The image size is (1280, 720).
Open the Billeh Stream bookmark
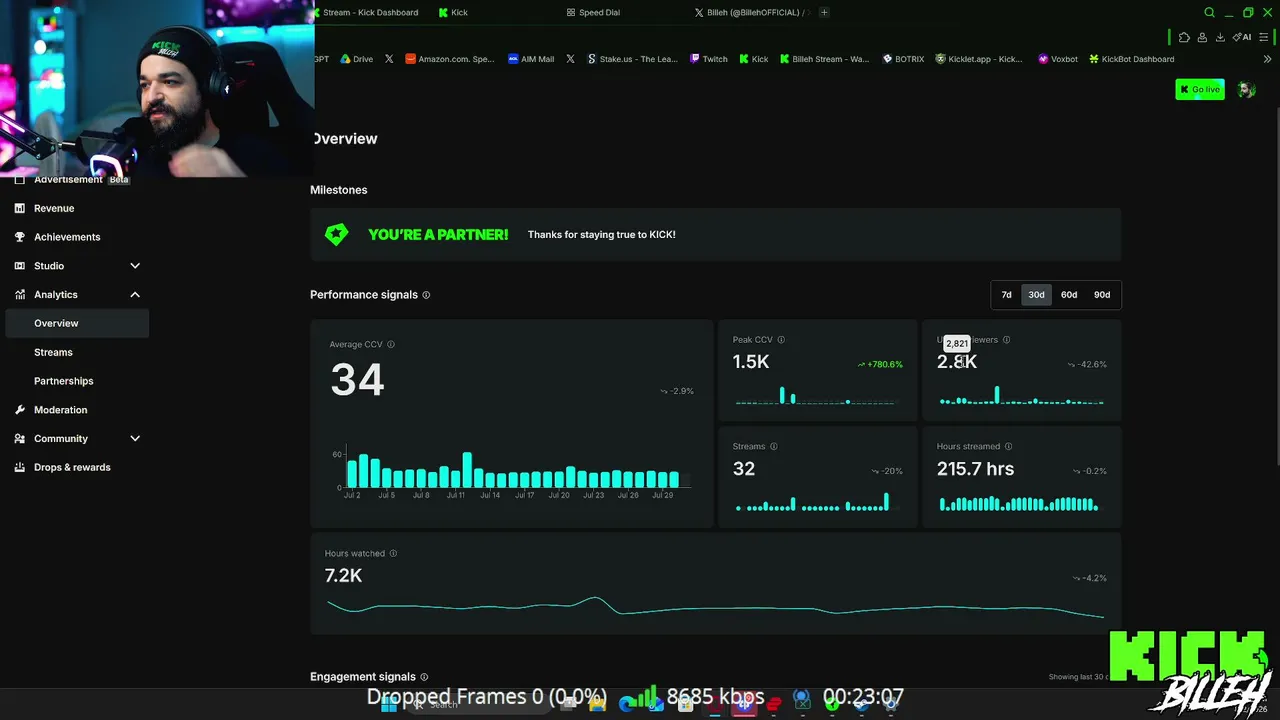point(825,59)
